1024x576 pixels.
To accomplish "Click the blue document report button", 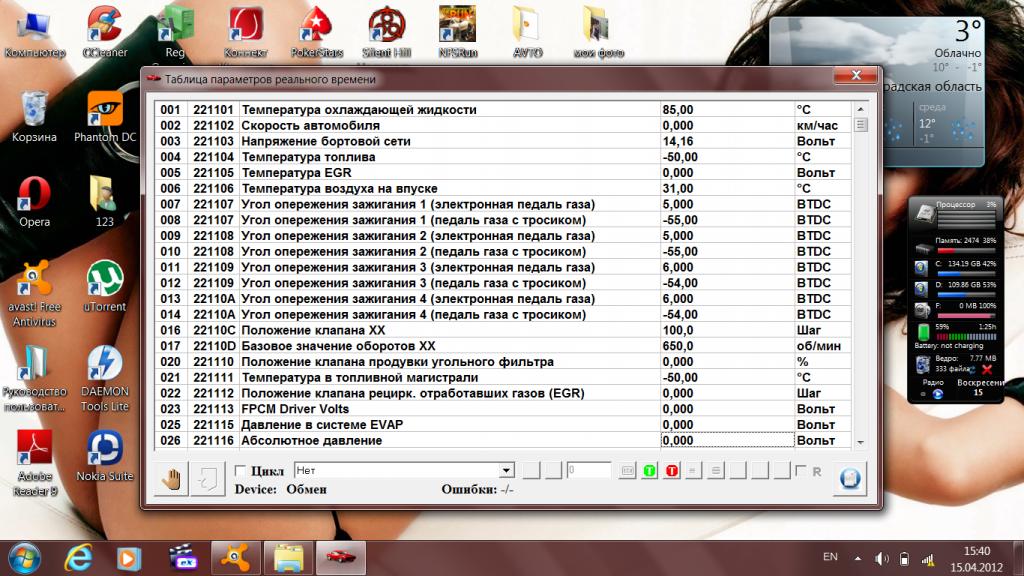I will point(849,478).
